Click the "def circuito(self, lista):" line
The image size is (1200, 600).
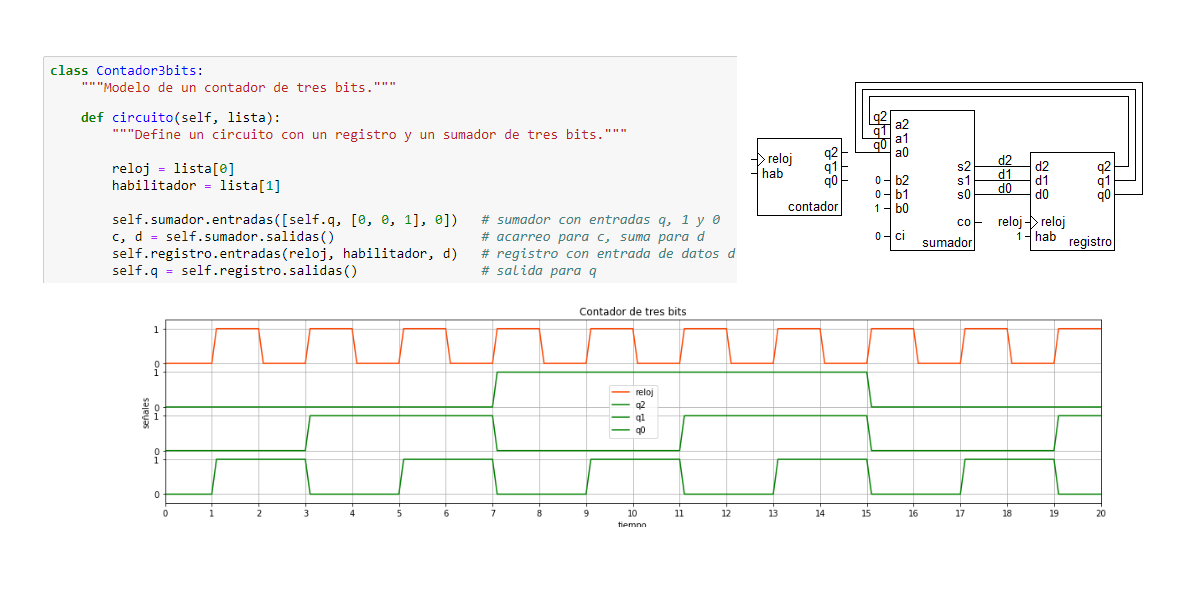pyautogui.click(x=181, y=117)
